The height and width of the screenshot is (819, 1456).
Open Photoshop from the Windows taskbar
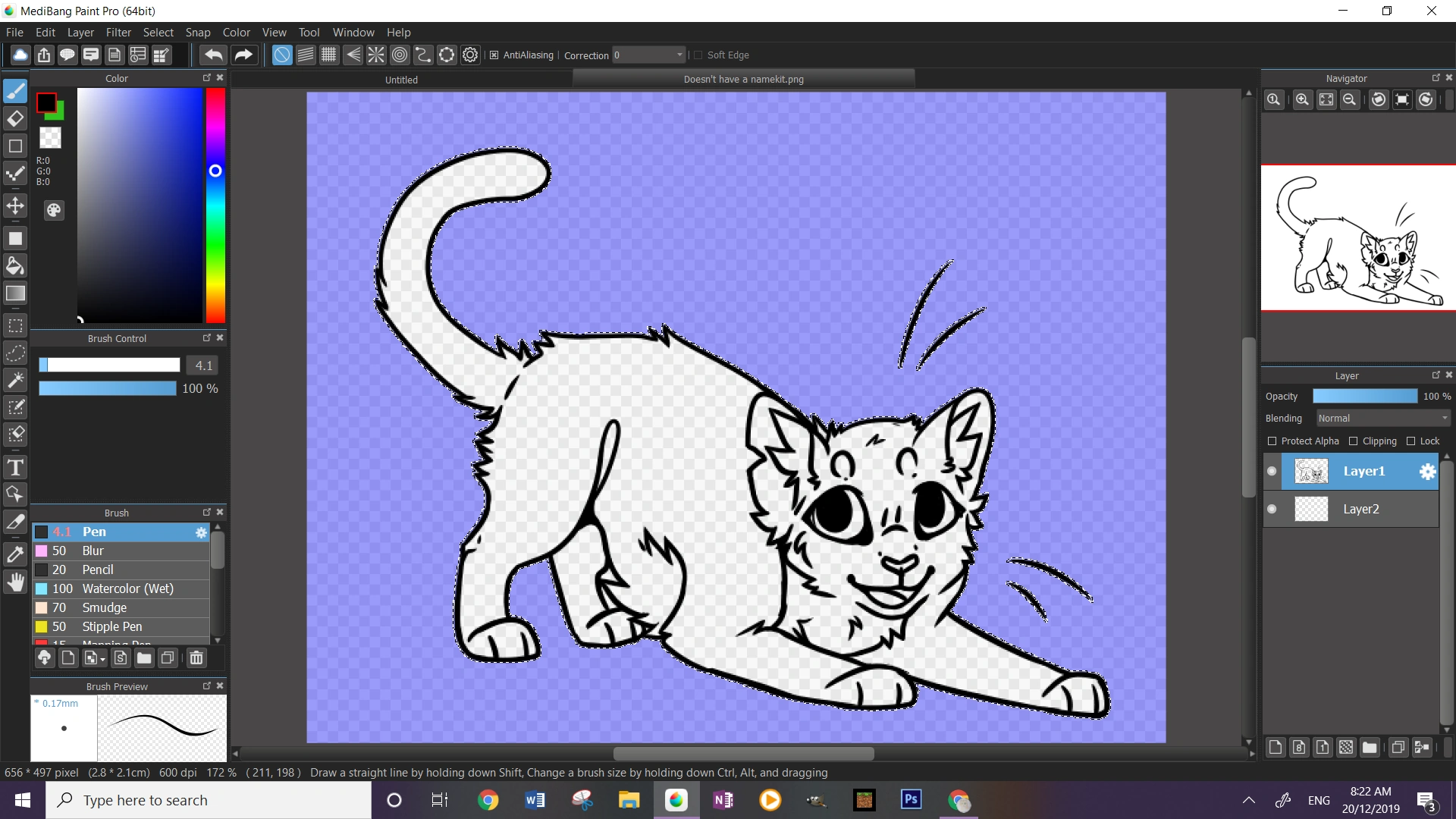pos(911,800)
